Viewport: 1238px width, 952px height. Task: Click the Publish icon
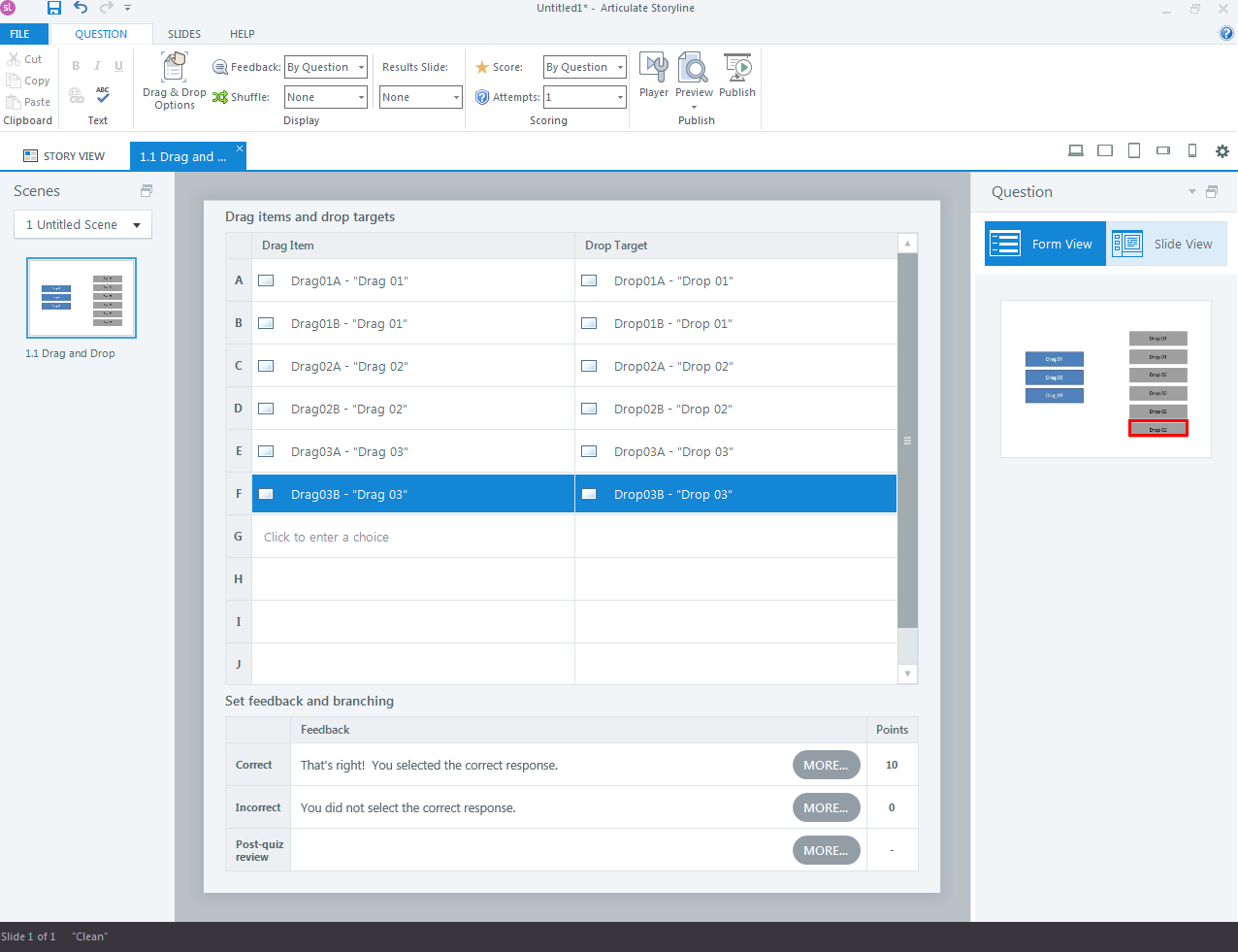(x=737, y=76)
